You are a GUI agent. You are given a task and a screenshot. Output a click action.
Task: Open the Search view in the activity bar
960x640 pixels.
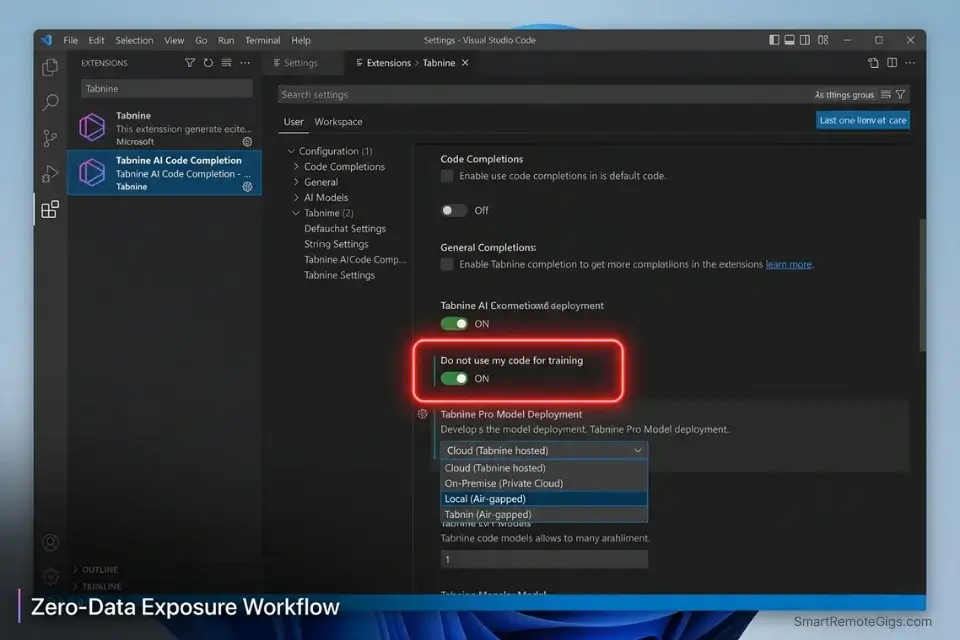pyautogui.click(x=50, y=101)
